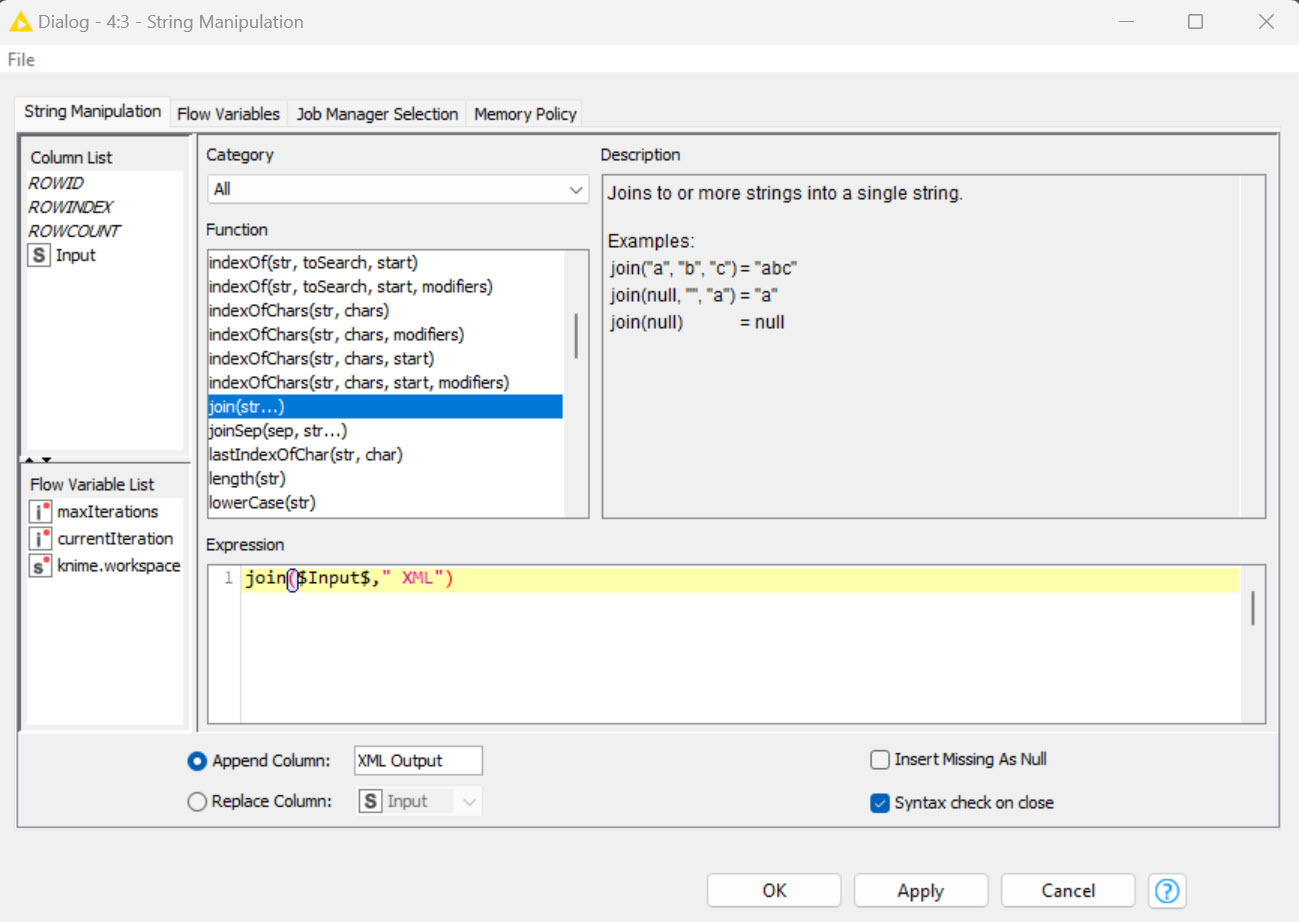Switch to the Memory Policy tab
Screen dimensions: 1299x922
click(524, 113)
